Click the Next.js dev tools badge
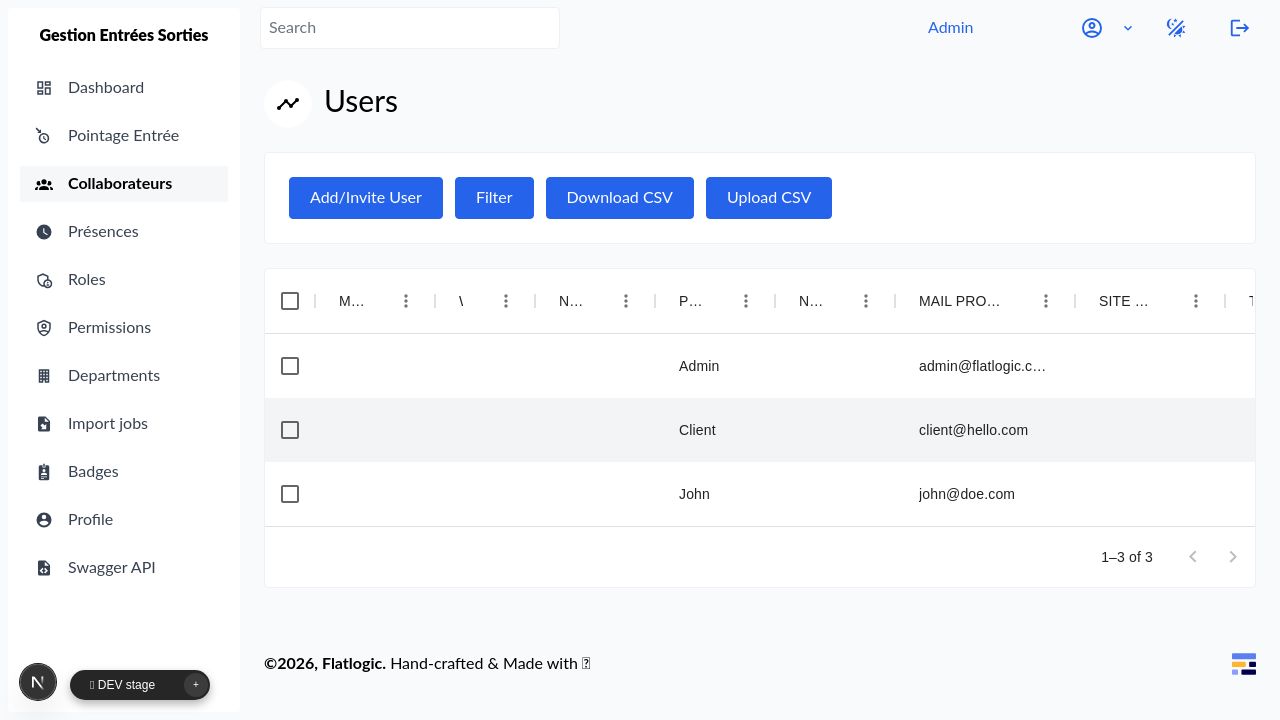 click(x=38, y=682)
